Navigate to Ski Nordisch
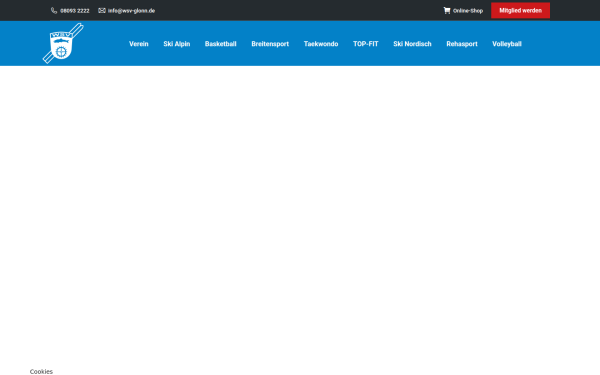Image resolution: width=600 pixels, height=375 pixels. (x=412, y=44)
